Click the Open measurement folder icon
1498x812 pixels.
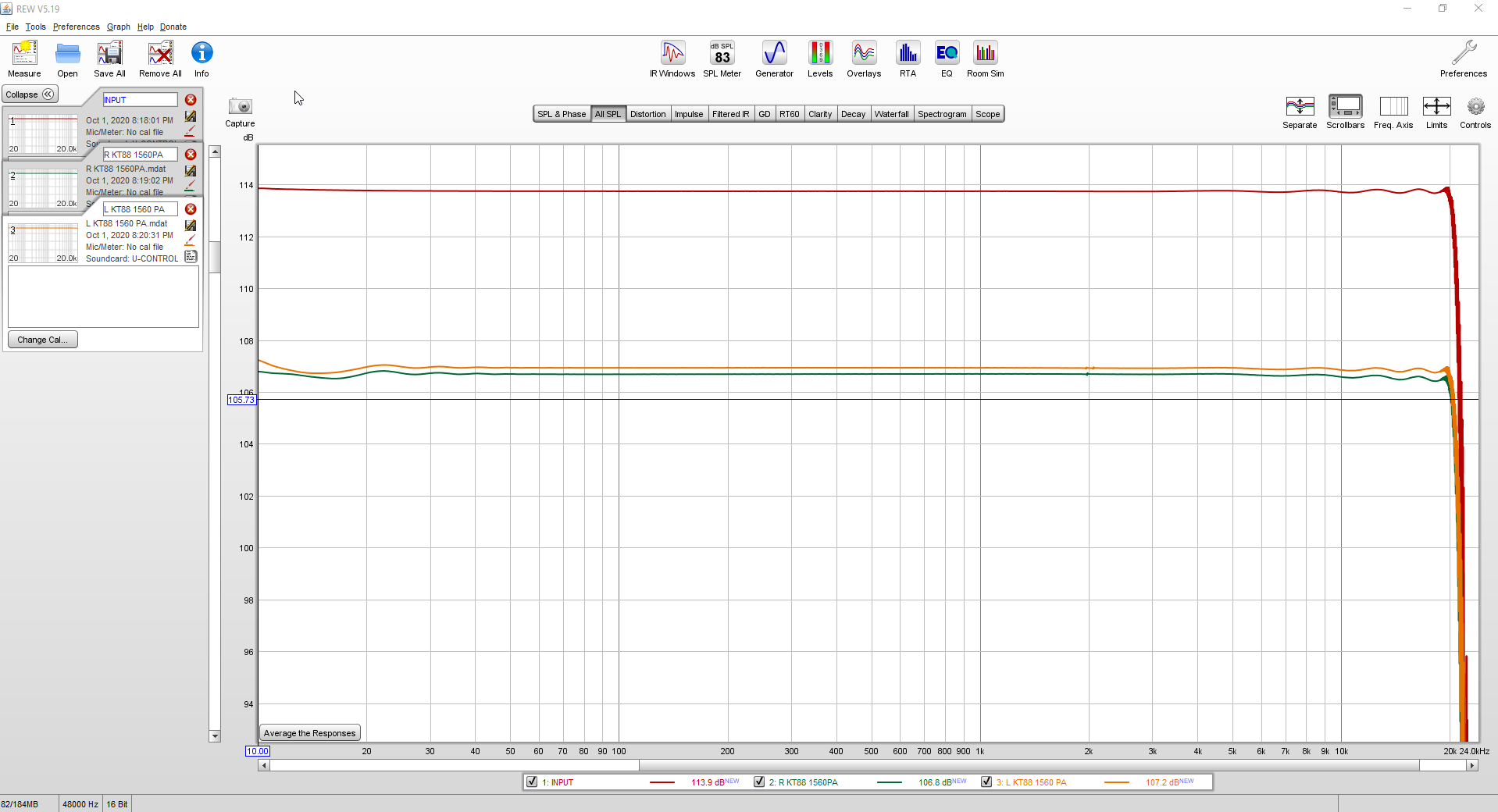67,59
